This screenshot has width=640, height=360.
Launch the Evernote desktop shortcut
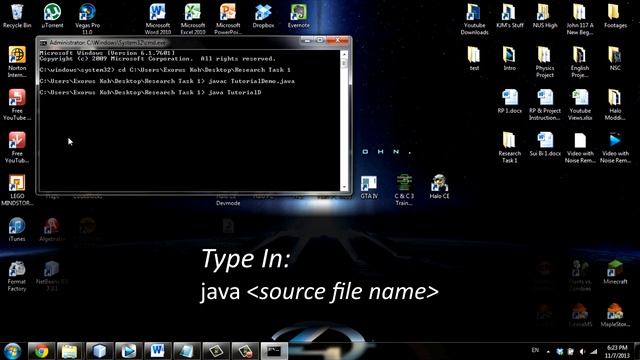[x=298, y=16]
